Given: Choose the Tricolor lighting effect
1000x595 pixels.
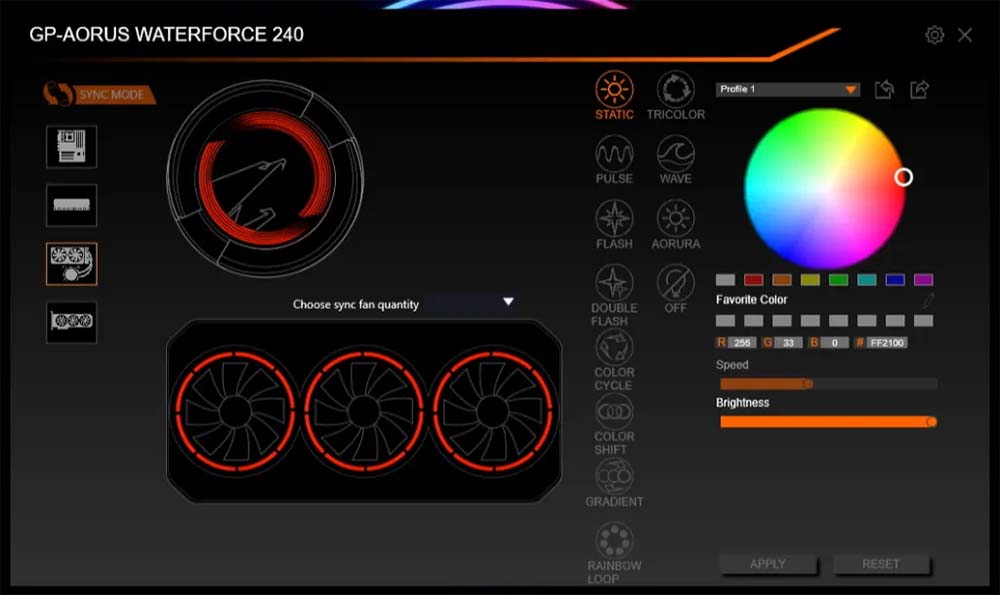Looking at the screenshot, I should click(675, 90).
